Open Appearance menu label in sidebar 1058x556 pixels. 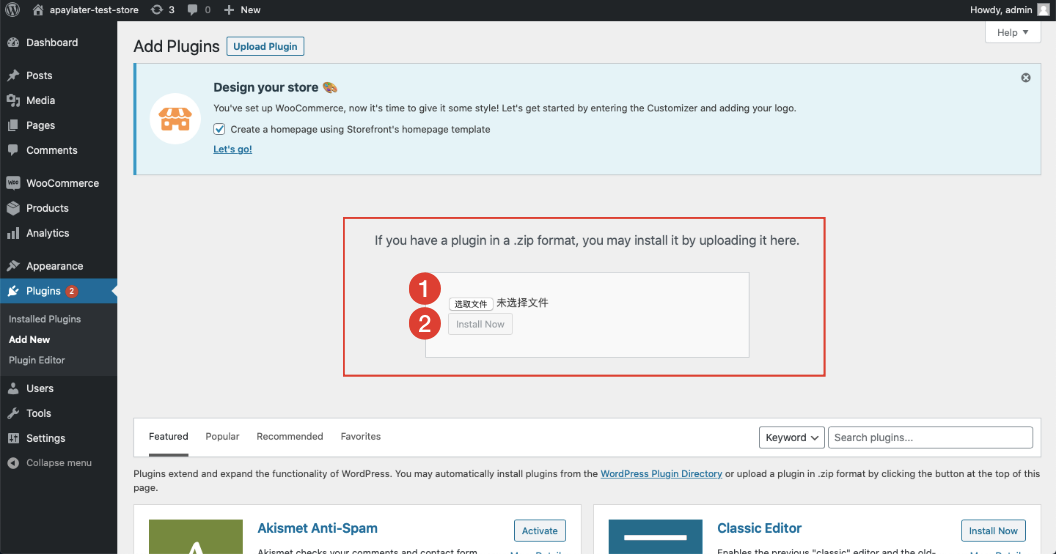click(x=55, y=266)
